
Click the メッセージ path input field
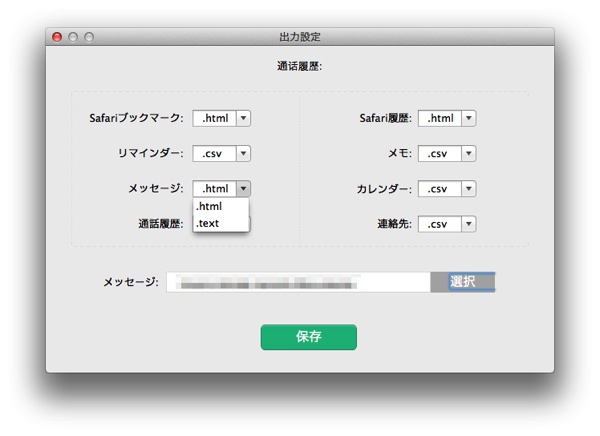298,282
